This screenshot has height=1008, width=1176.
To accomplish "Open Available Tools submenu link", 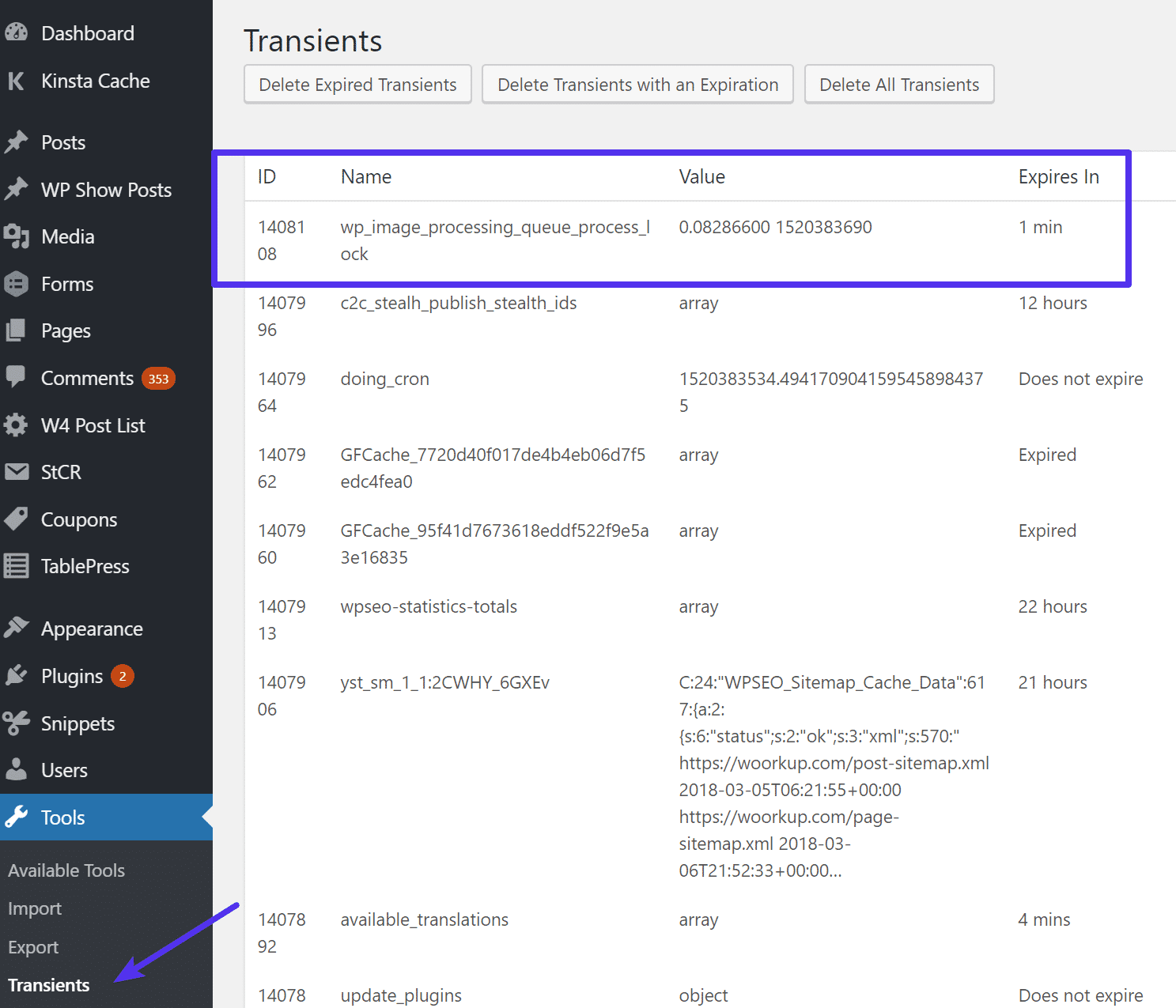I will click(66, 870).
